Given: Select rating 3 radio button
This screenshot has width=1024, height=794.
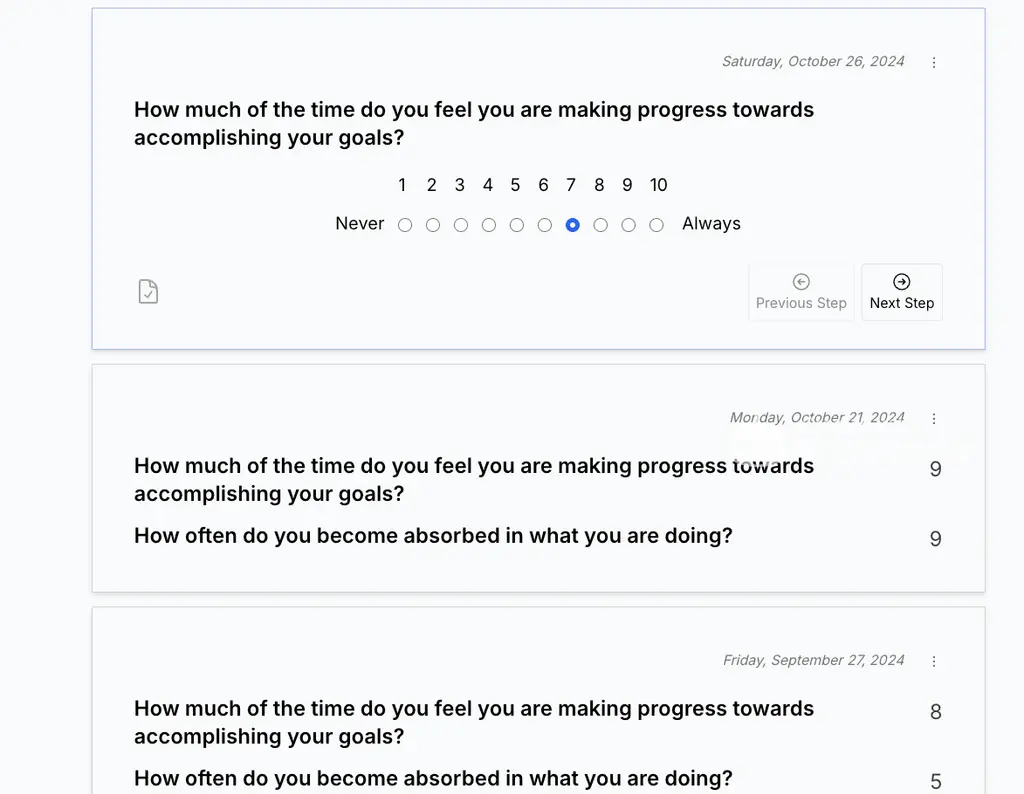Looking at the screenshot, I should click(461, 225).
